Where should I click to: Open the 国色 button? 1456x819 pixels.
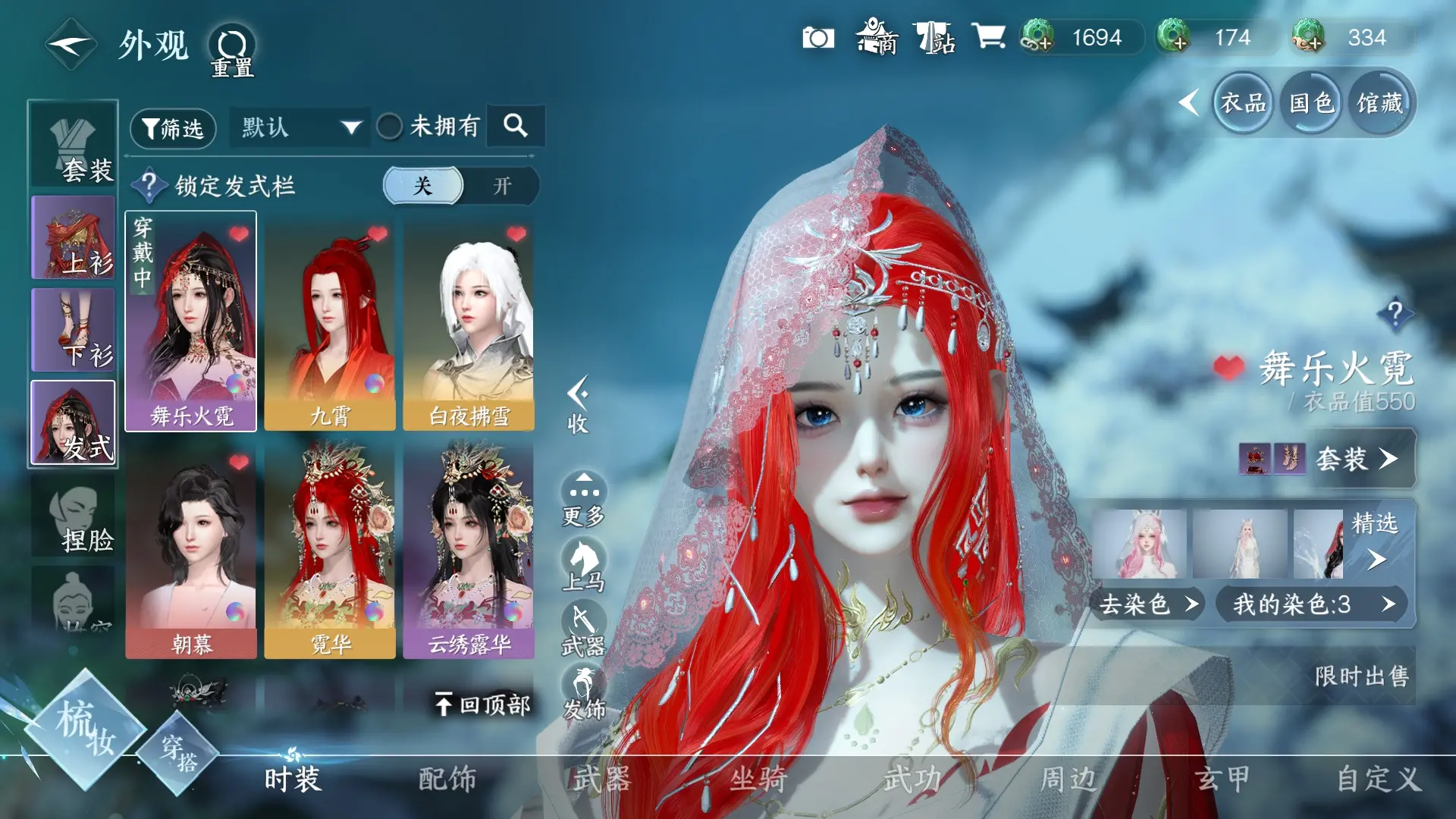pos(1311,102)
